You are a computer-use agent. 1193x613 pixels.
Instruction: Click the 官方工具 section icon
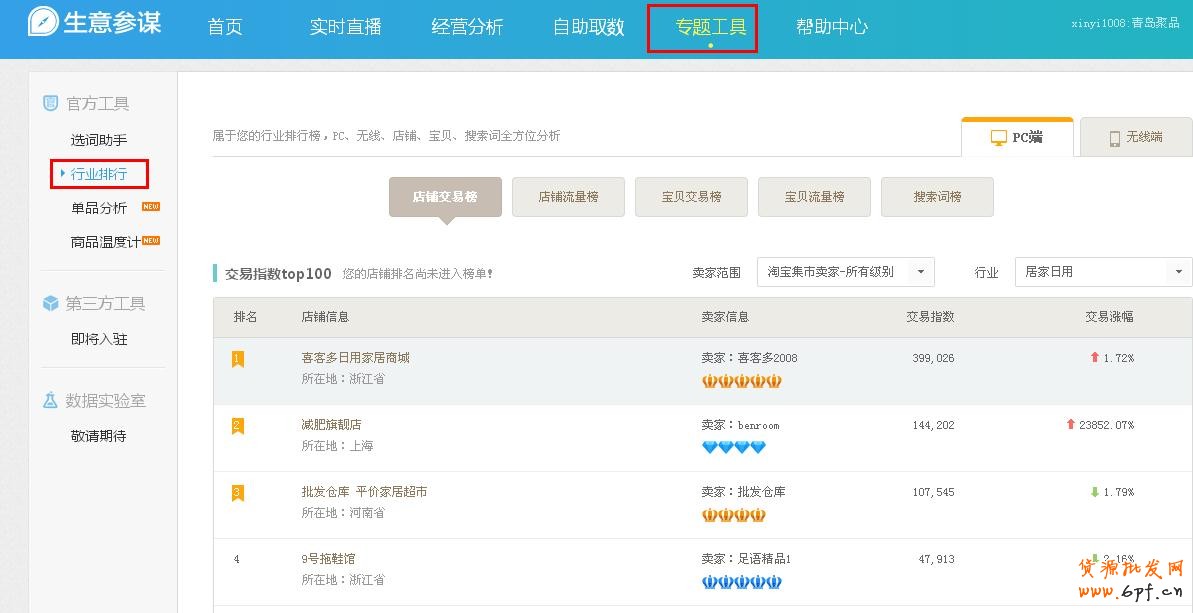50,103
